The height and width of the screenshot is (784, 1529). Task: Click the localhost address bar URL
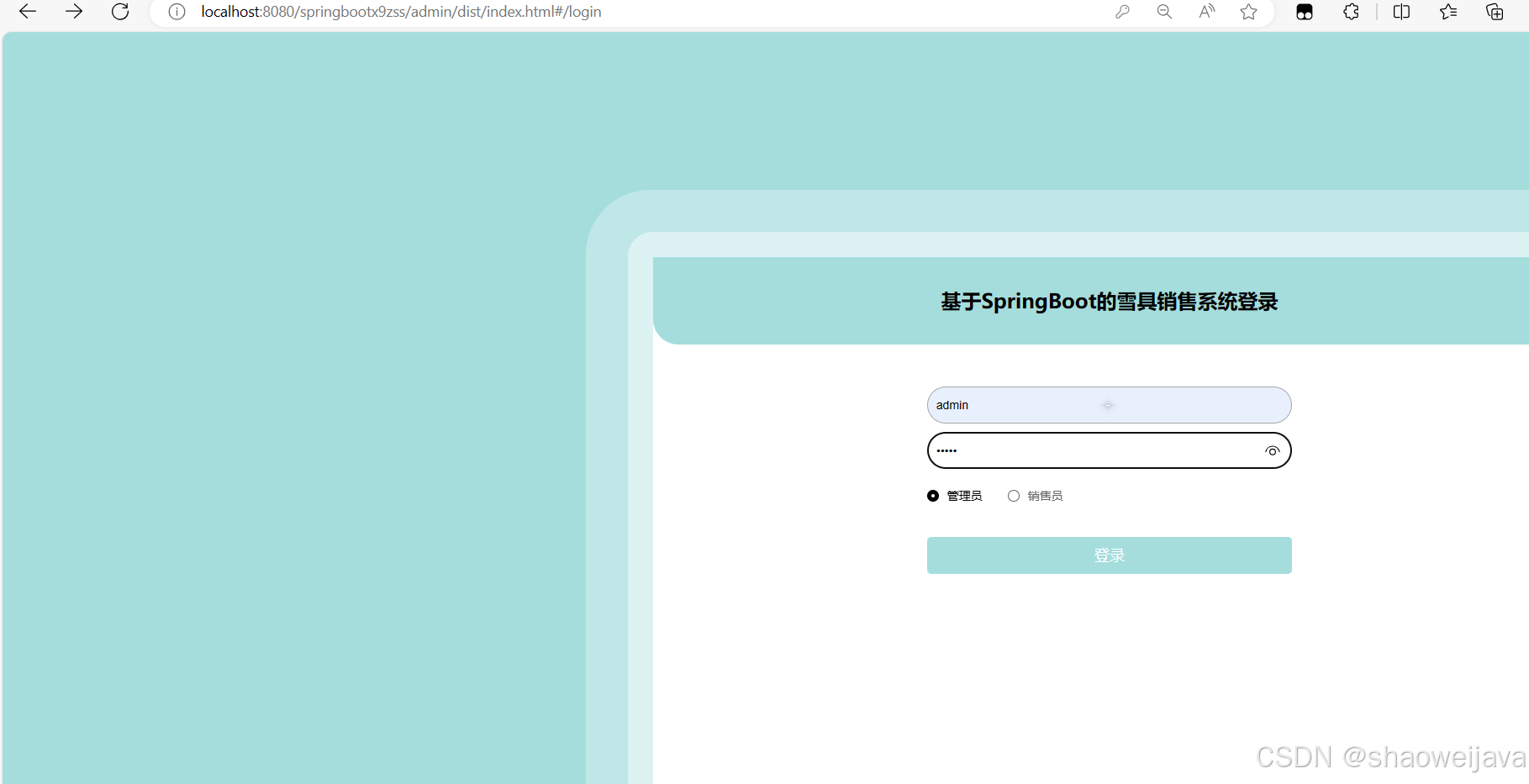[x=401, y=12]
